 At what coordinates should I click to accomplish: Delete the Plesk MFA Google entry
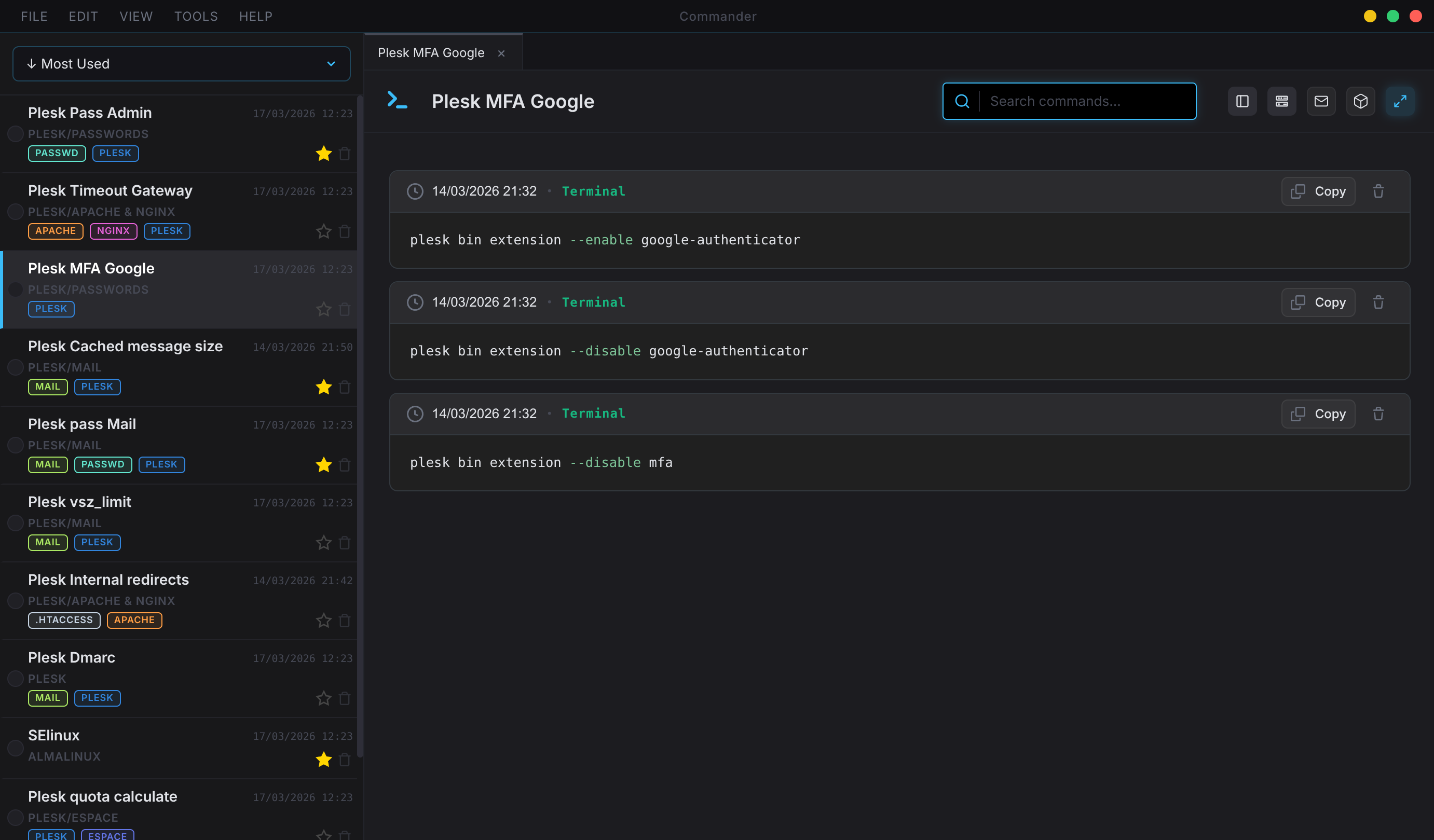click(344, 309)
